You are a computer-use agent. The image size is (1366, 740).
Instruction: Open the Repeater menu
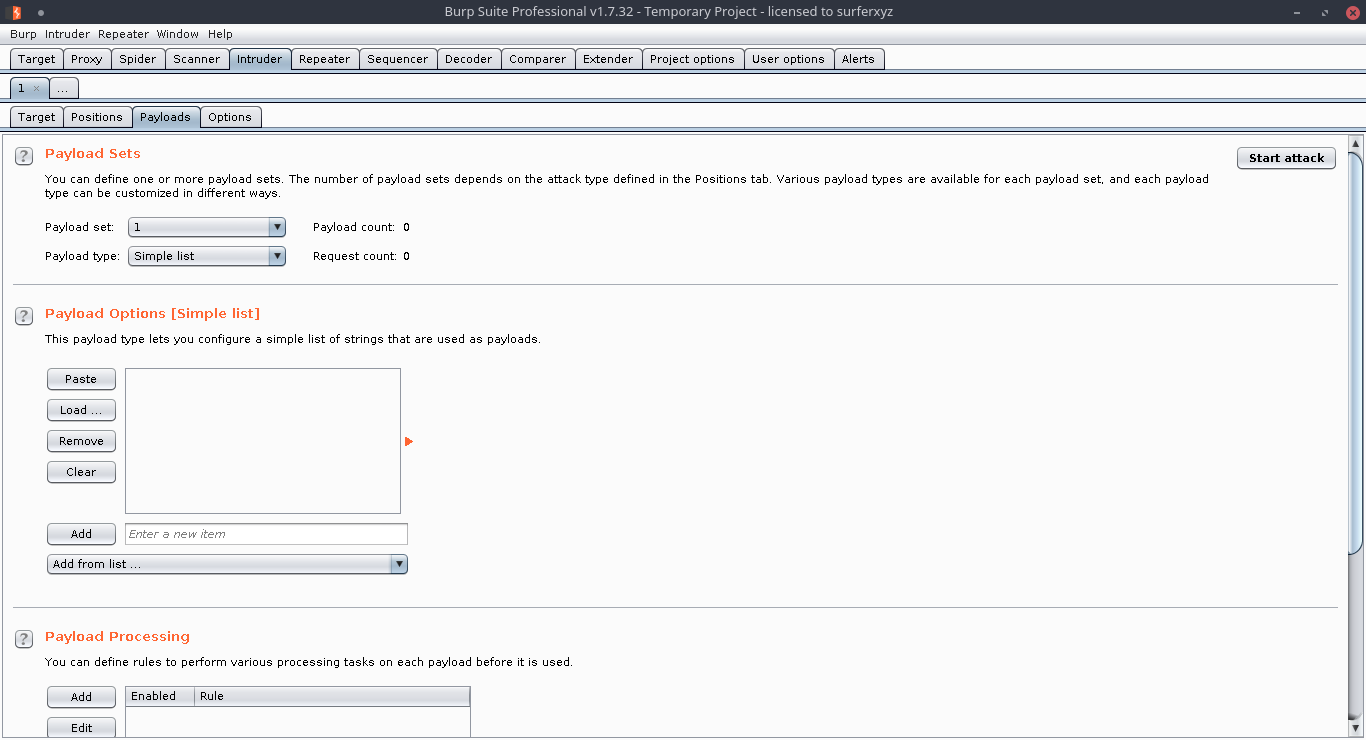click(123, 34)
